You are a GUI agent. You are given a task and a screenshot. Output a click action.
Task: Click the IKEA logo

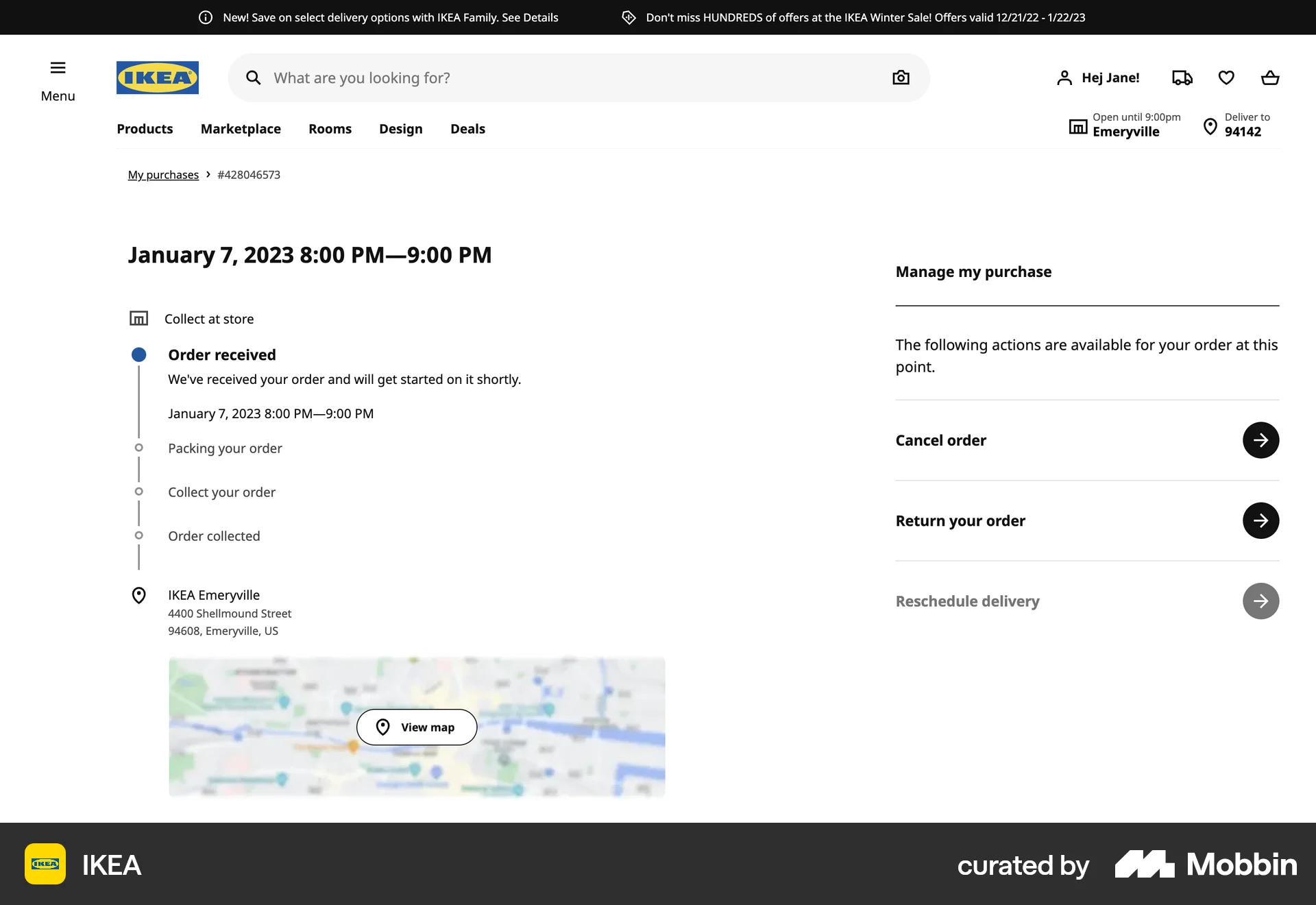click(157, 77)
